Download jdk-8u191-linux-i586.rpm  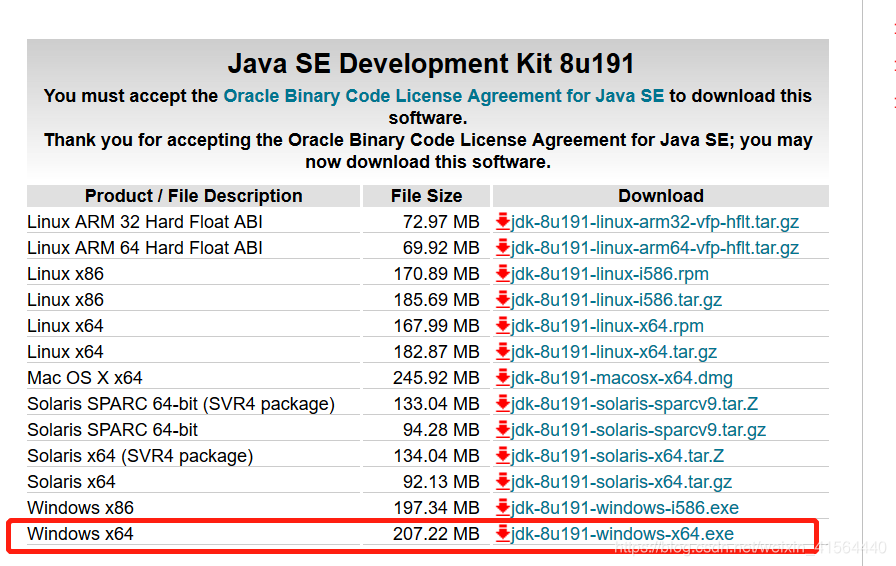[610, 274]
